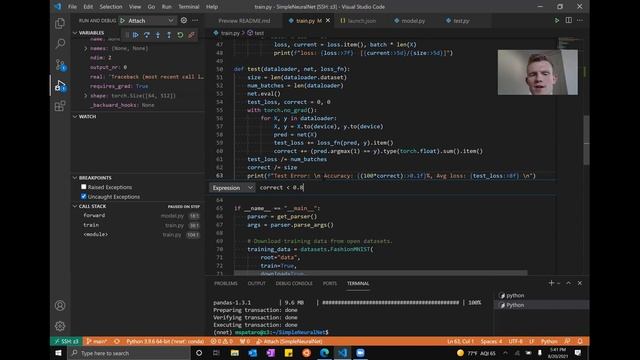Run Python file with editor play icon
This screenshot has width=640, height=360.
(556, 20)
